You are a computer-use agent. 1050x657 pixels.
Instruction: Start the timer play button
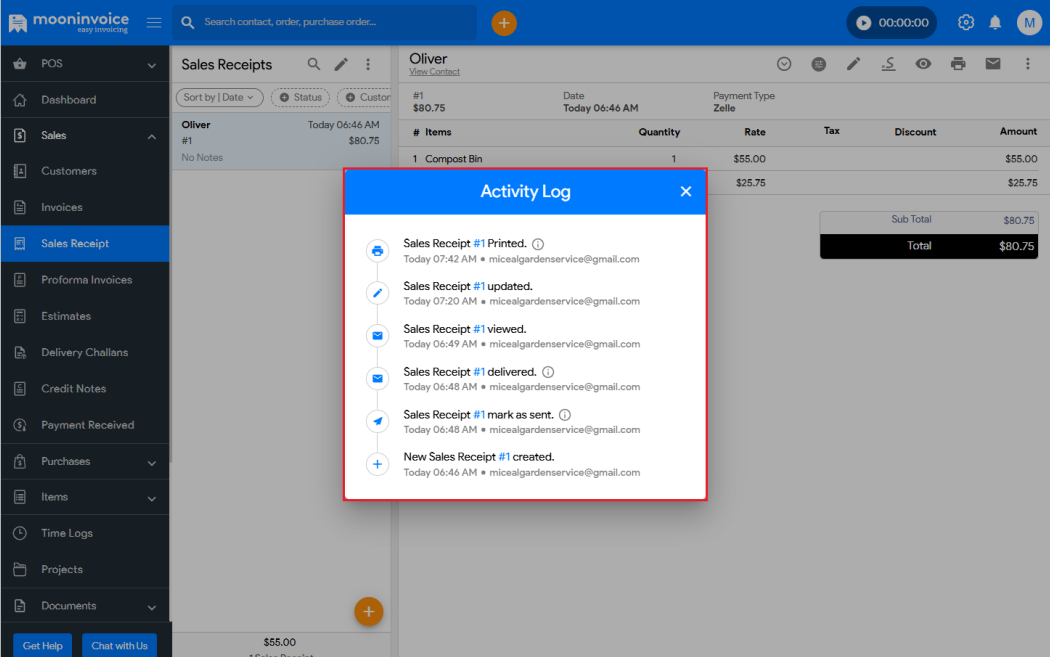coord(864,23)
